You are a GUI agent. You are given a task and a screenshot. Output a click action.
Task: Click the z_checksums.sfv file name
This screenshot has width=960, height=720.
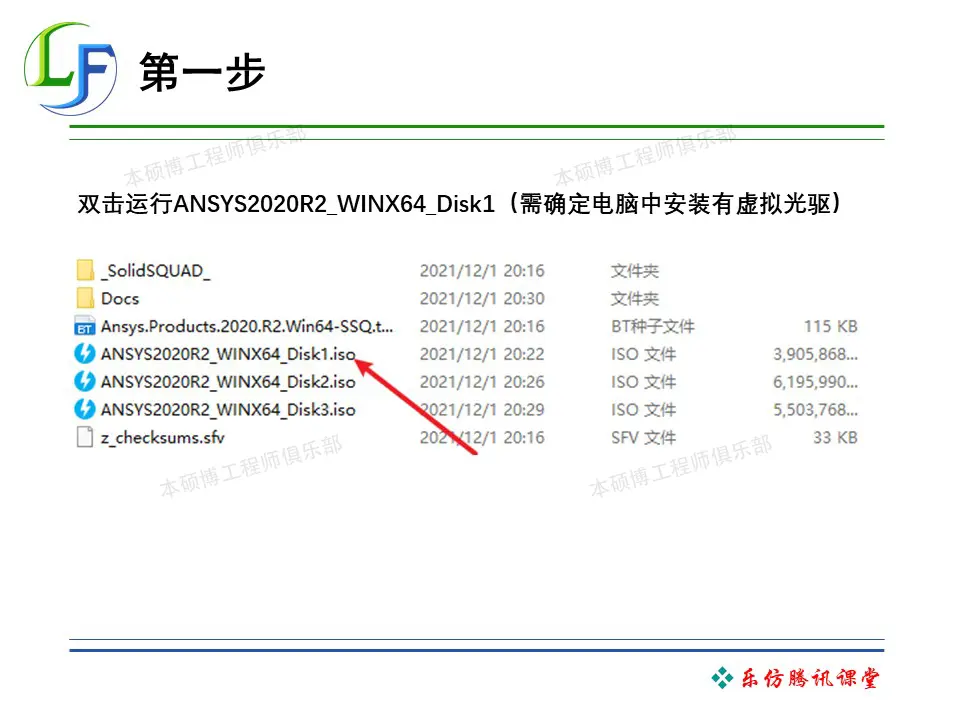(163, 438)
